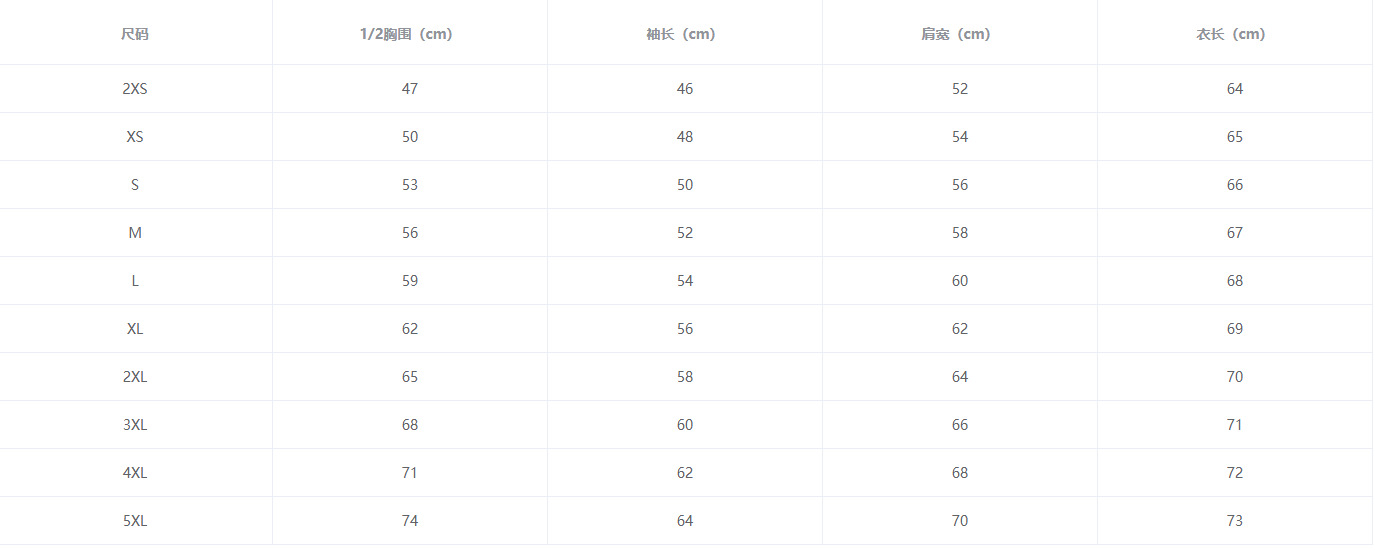Select the XS size row label
Viewport: 1375px width, 550px height.
135,137
